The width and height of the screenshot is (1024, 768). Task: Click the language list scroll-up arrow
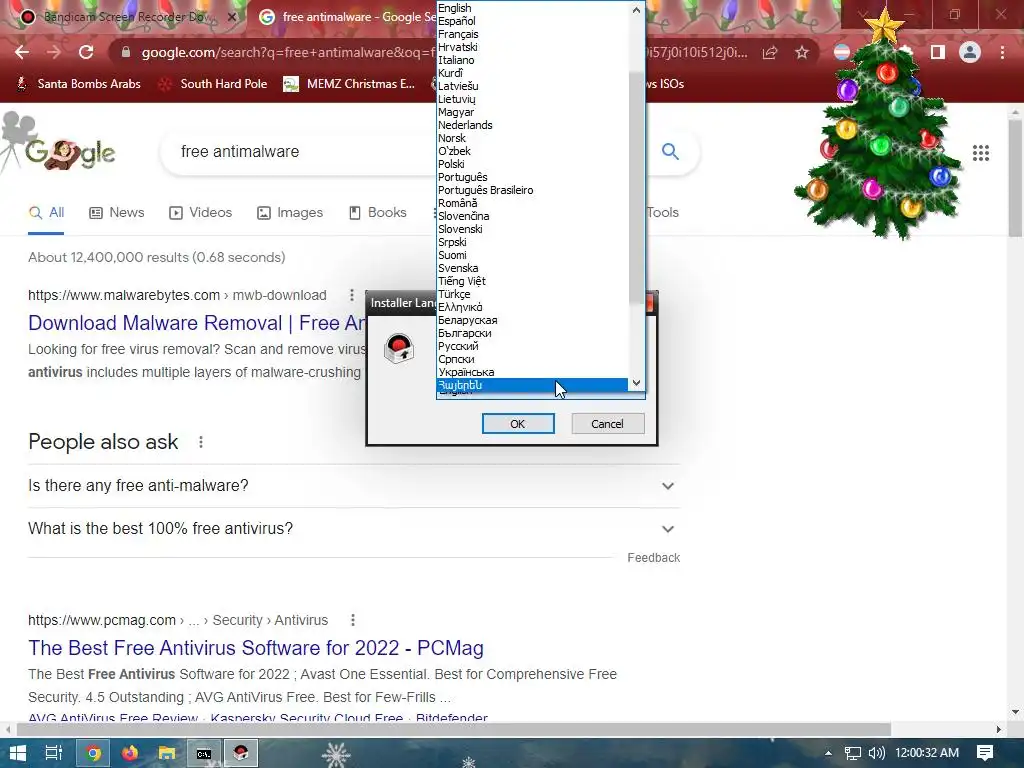637,9
